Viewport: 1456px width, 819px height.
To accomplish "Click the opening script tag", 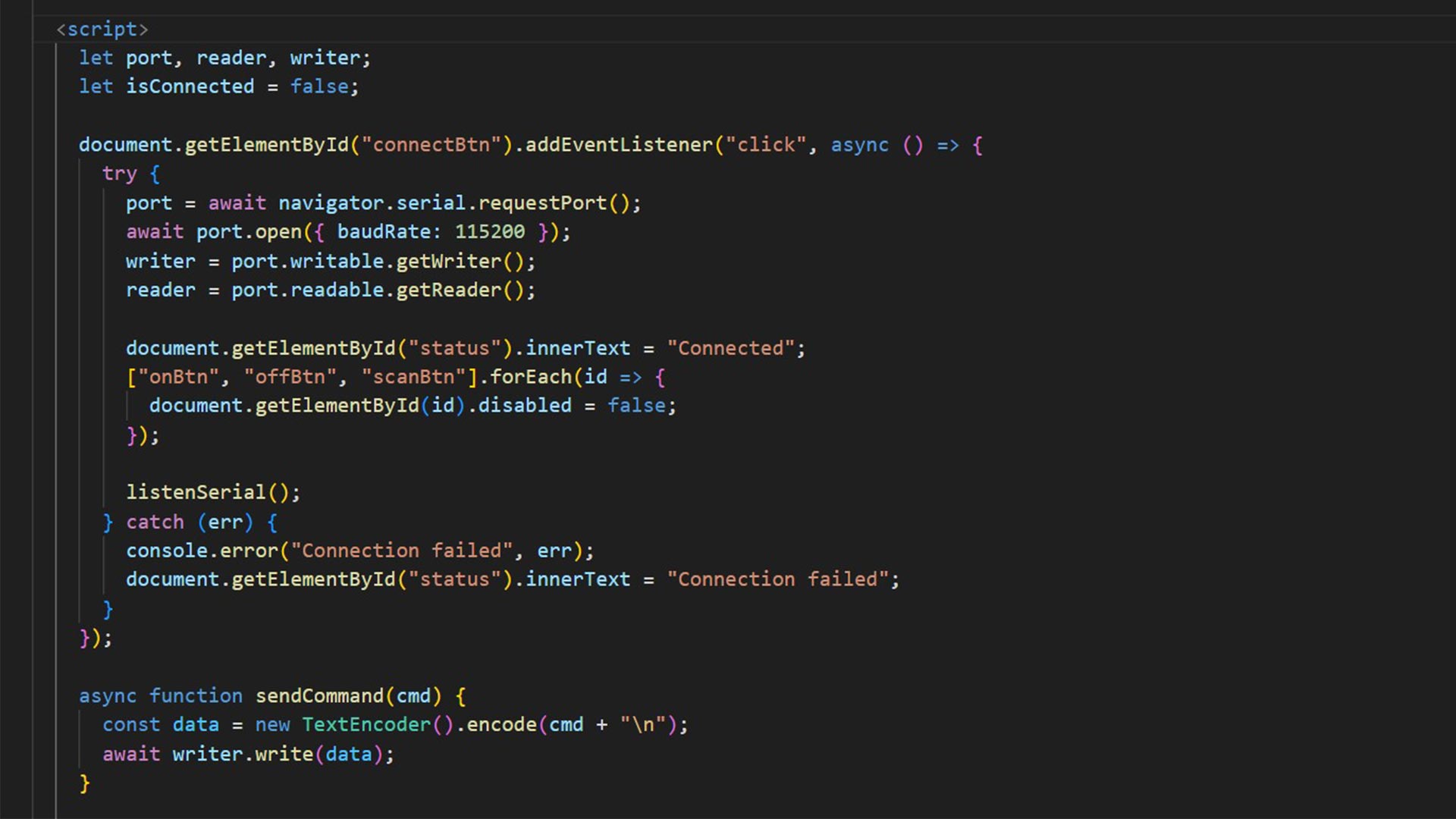I will click(102, 29).
